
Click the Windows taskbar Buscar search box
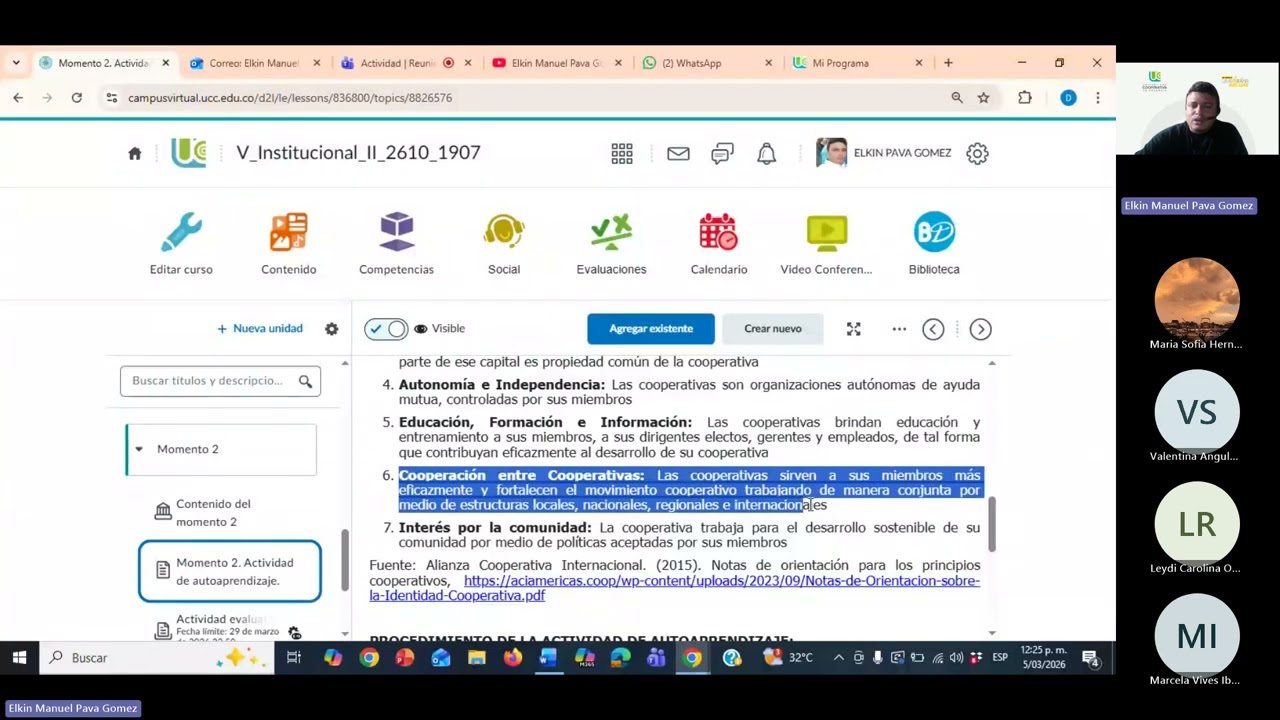click(x=156, y=657)
